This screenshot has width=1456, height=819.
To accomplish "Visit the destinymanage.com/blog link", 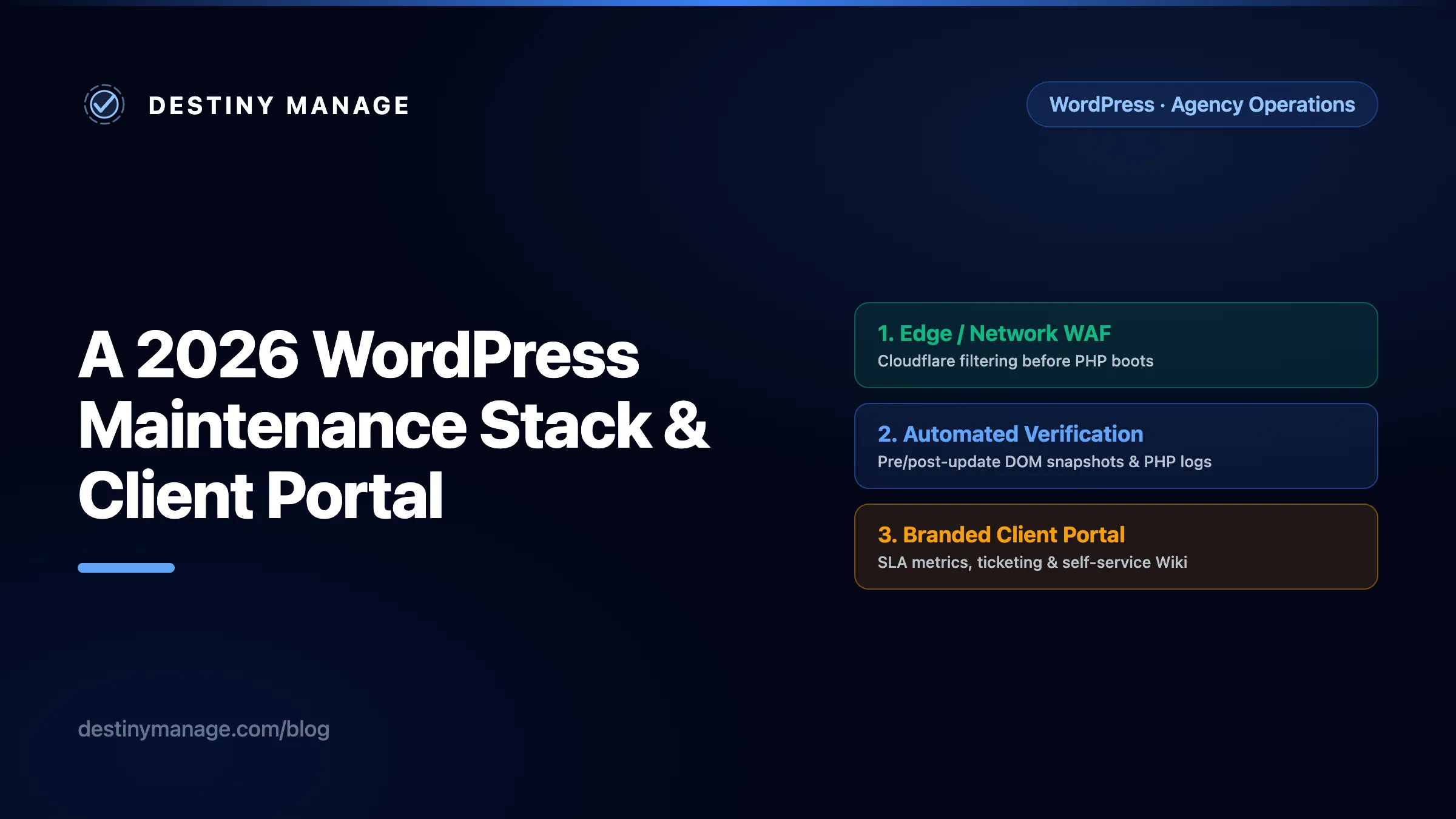I will point(203,729).
